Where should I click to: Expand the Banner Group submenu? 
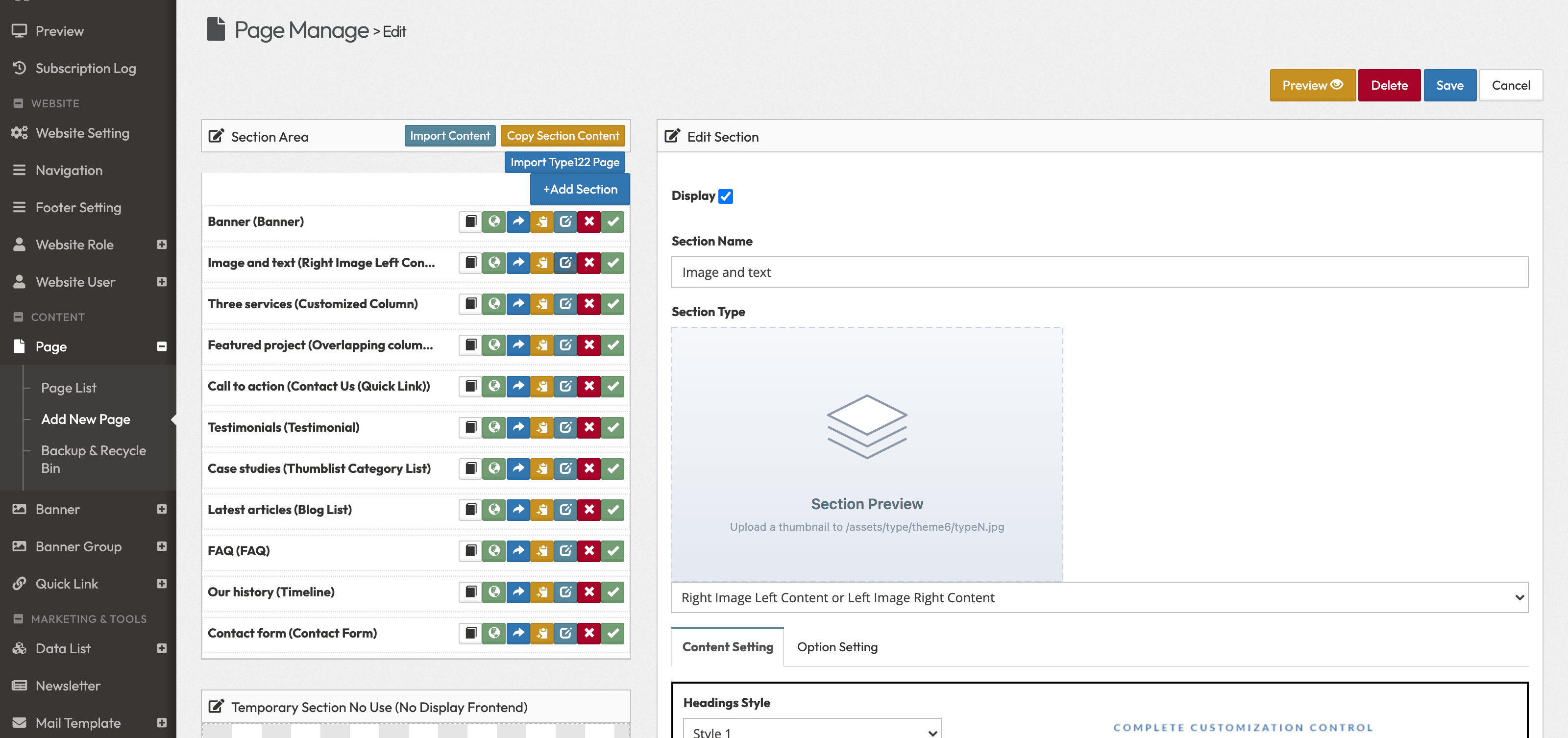tap(161, 546)
